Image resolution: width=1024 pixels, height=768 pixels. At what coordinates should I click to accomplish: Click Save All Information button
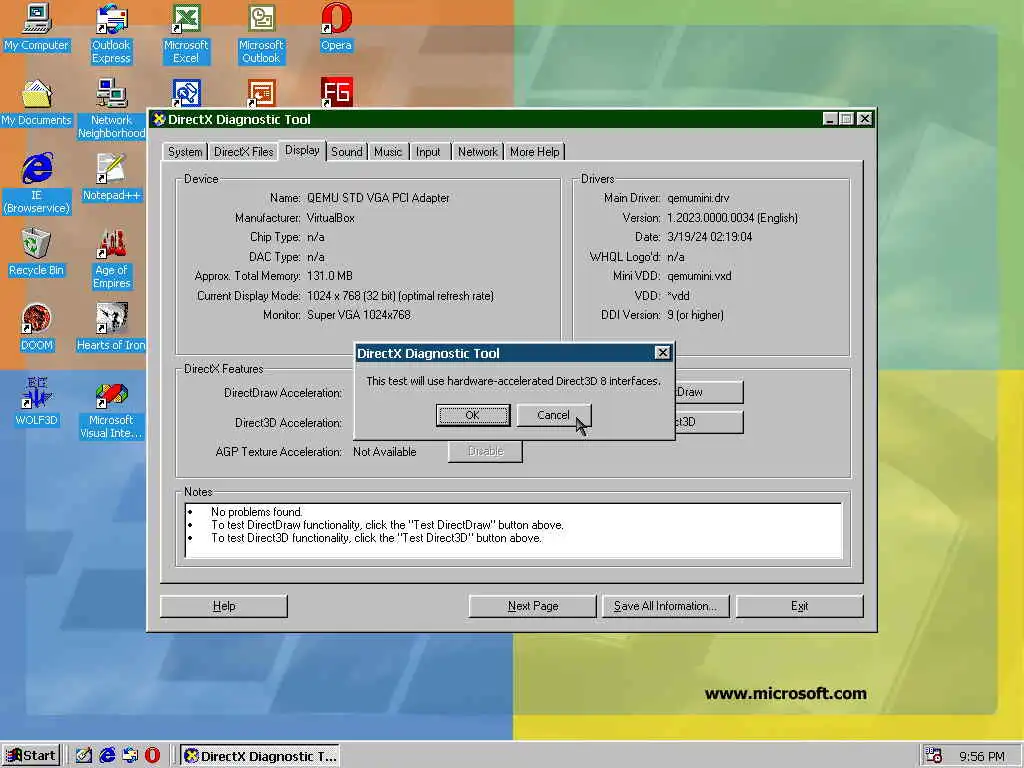coord(665,606)
